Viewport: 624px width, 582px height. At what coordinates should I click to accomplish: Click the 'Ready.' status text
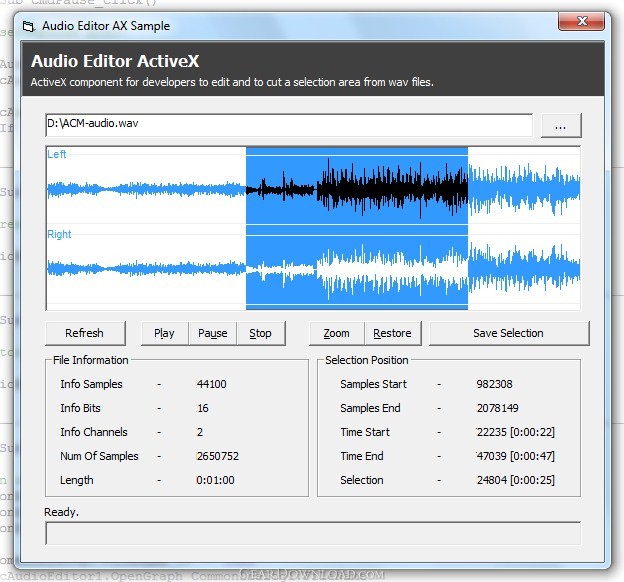click(61, 512)
